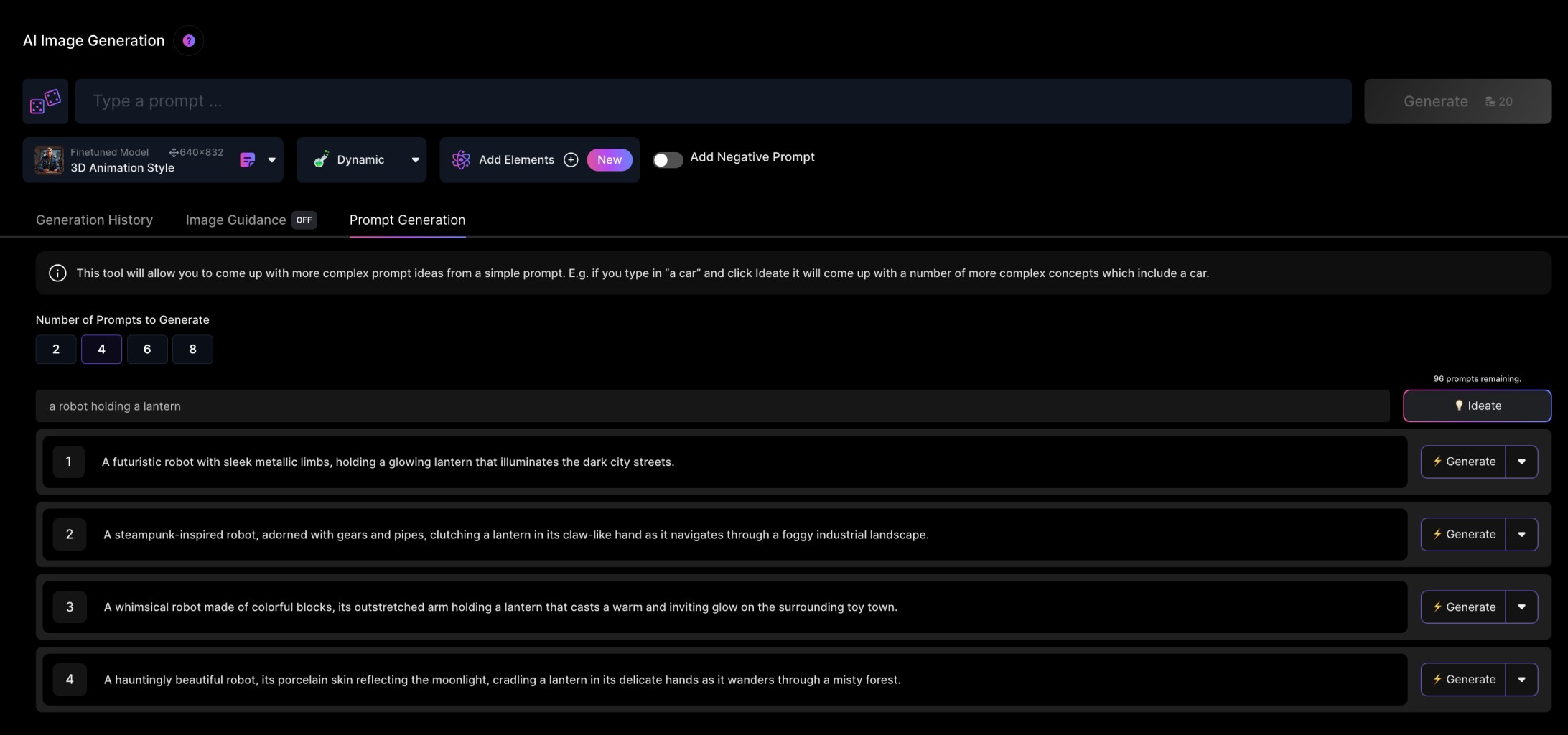Enable the Add Negative Prompt toggle
The image size is (1568, 735).
668,160
